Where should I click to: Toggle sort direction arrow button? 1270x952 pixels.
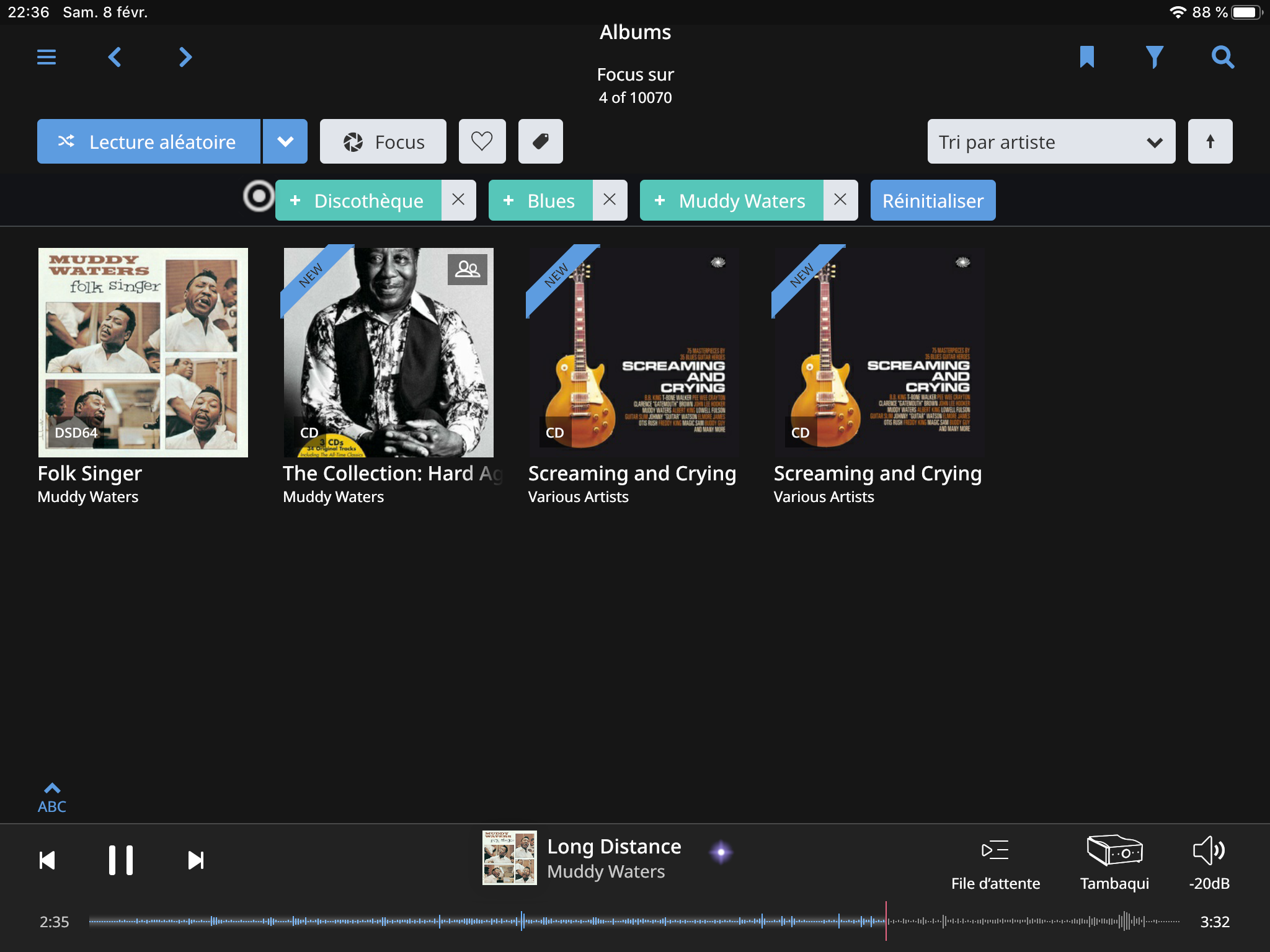point(1210,141)
